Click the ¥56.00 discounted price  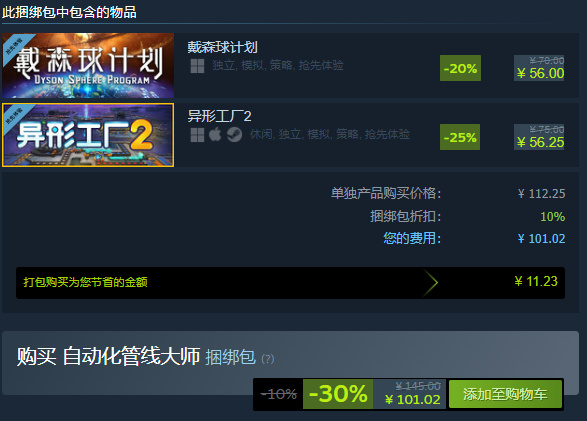(541, 73)
